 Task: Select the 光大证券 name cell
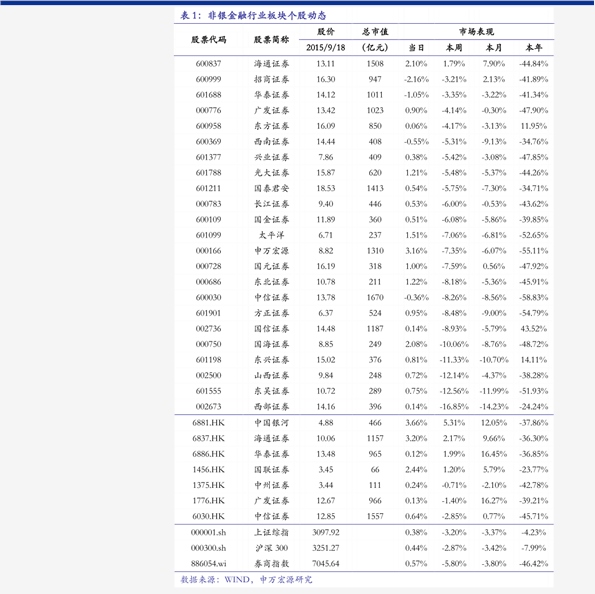coord(271,173)
